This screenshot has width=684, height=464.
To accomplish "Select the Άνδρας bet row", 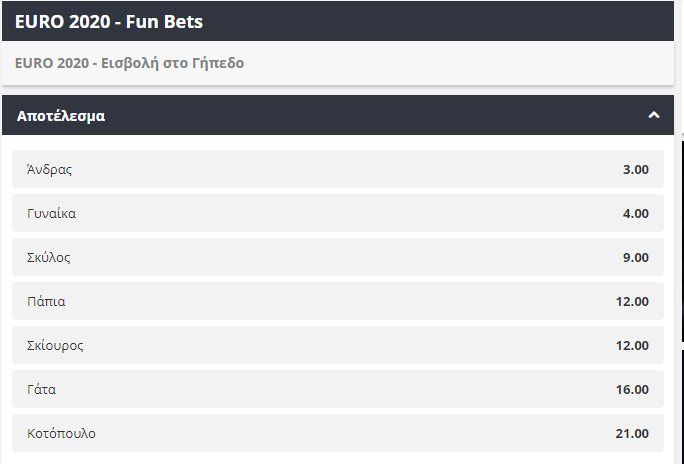I will click(337, 169).
